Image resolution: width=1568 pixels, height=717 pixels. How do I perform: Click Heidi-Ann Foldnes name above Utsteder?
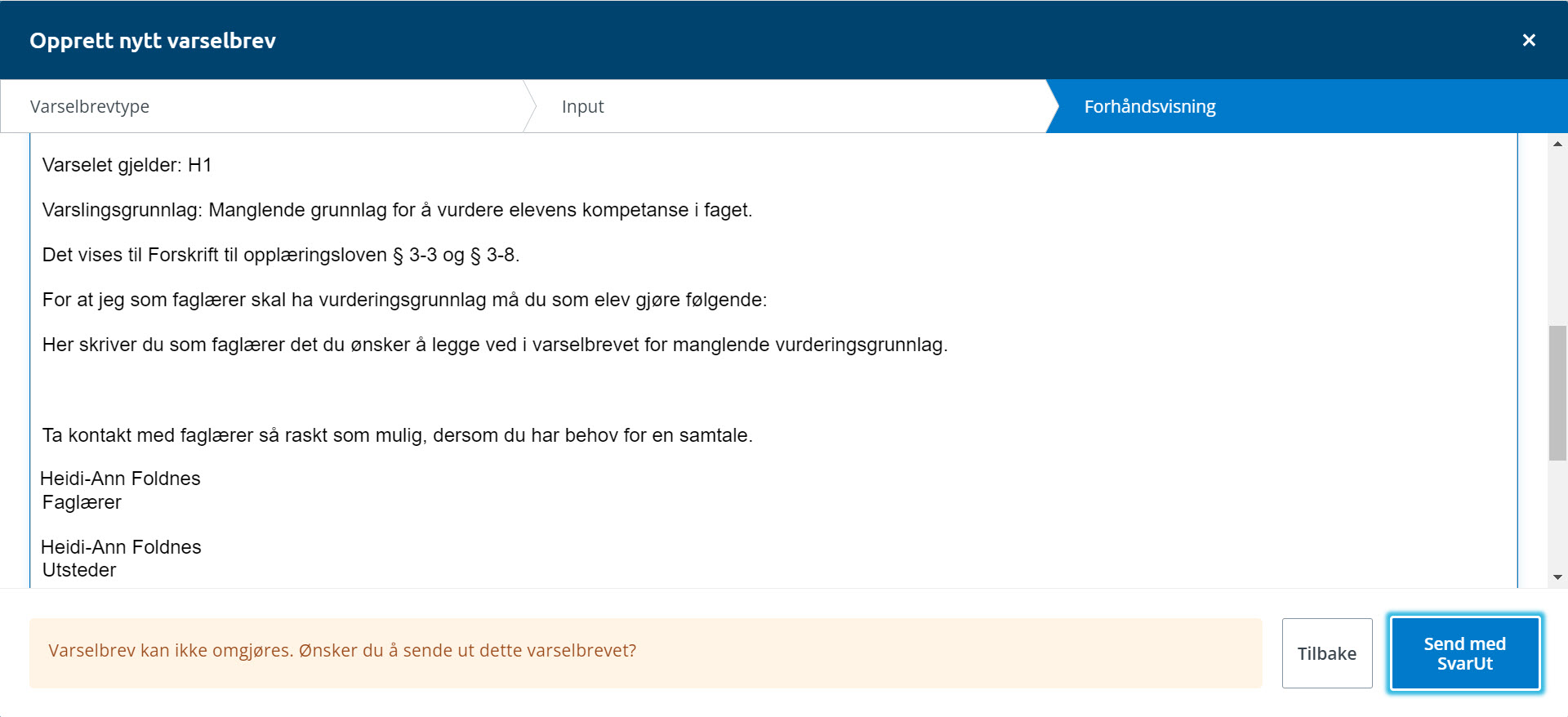coord(121,547)
